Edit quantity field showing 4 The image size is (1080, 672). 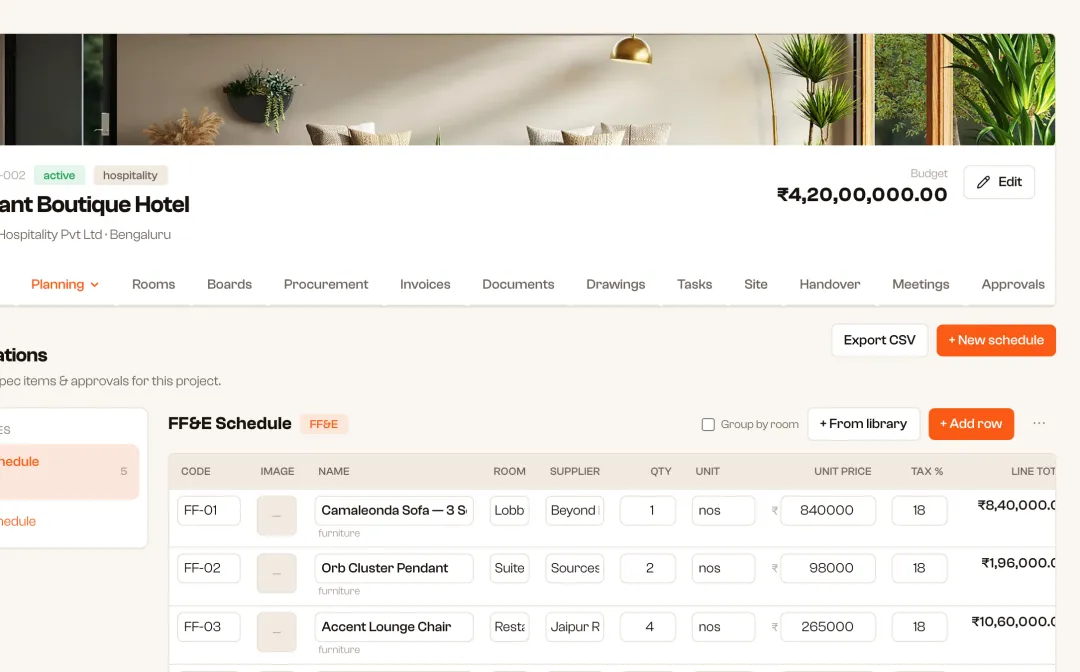tap(647, 627)
